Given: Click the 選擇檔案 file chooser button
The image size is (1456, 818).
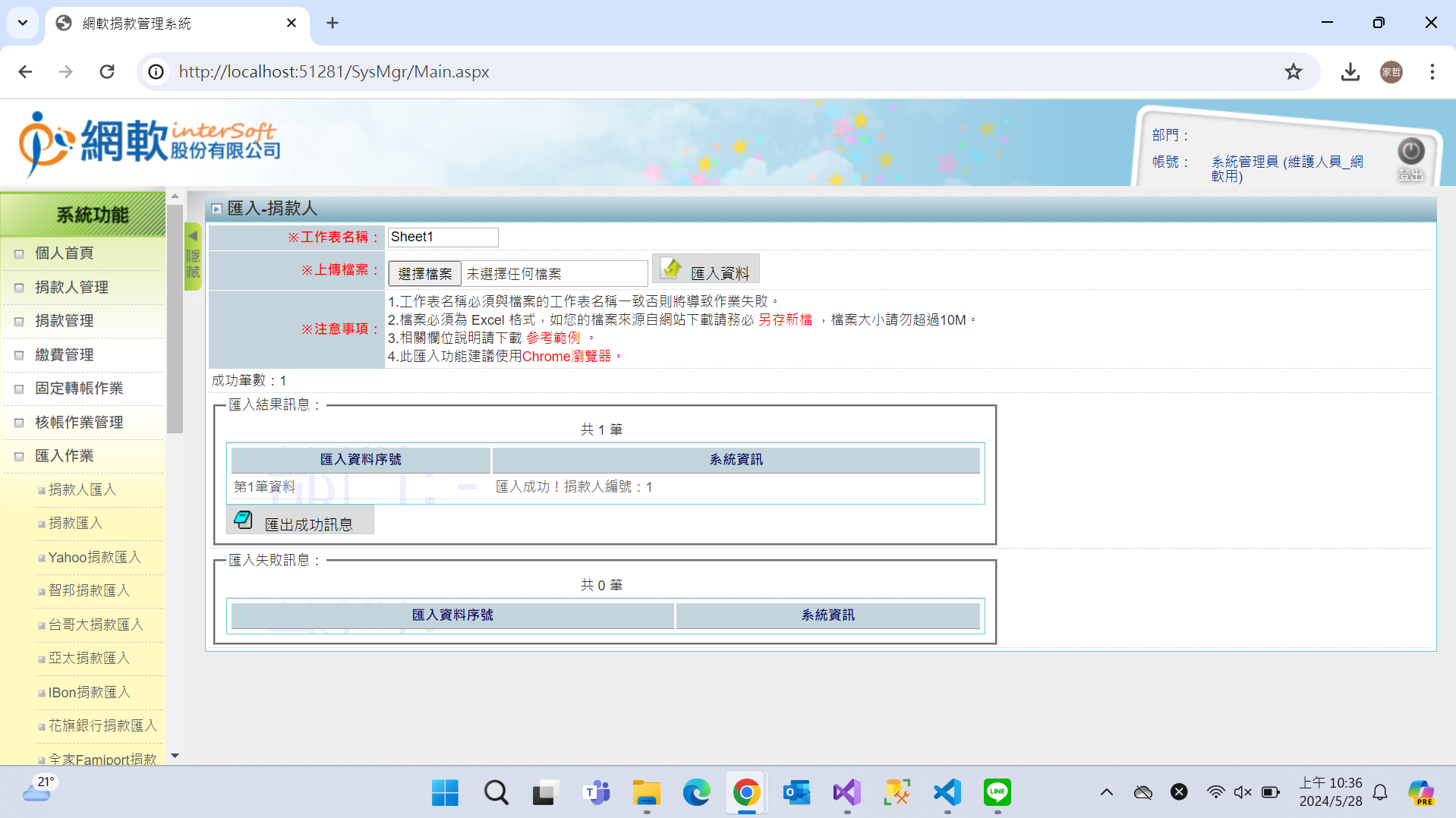Looking at the screenshot, I should [x=424, y=274].
